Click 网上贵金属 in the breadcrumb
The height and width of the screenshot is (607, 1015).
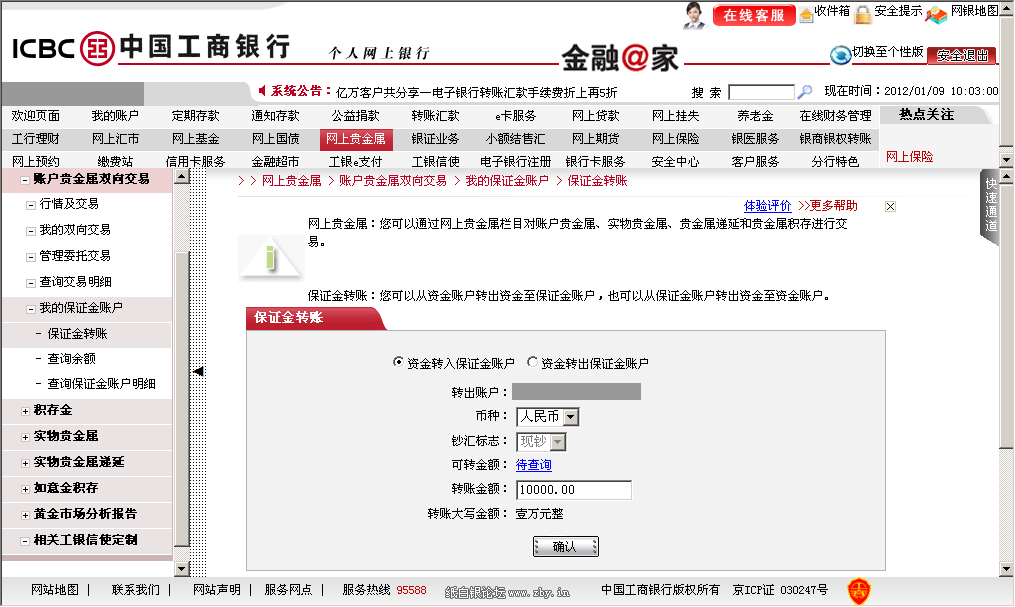click(x=291, y=181)
